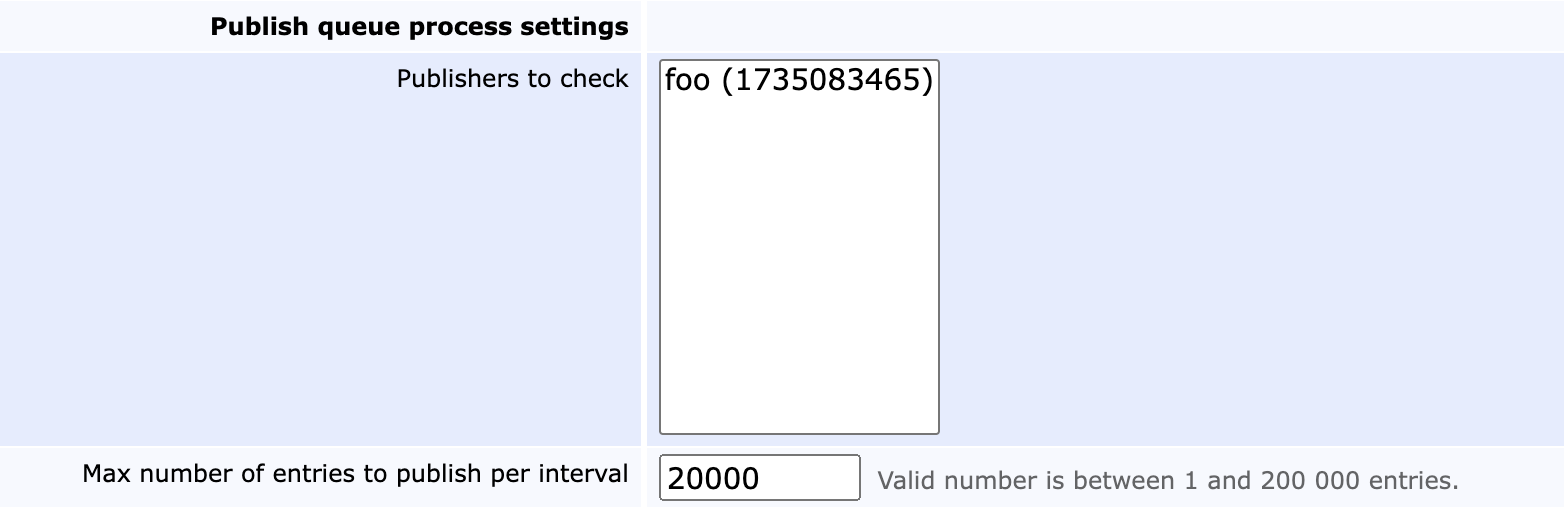Click the ID 1735083465 in the list entry

click(x=827, y=80)
